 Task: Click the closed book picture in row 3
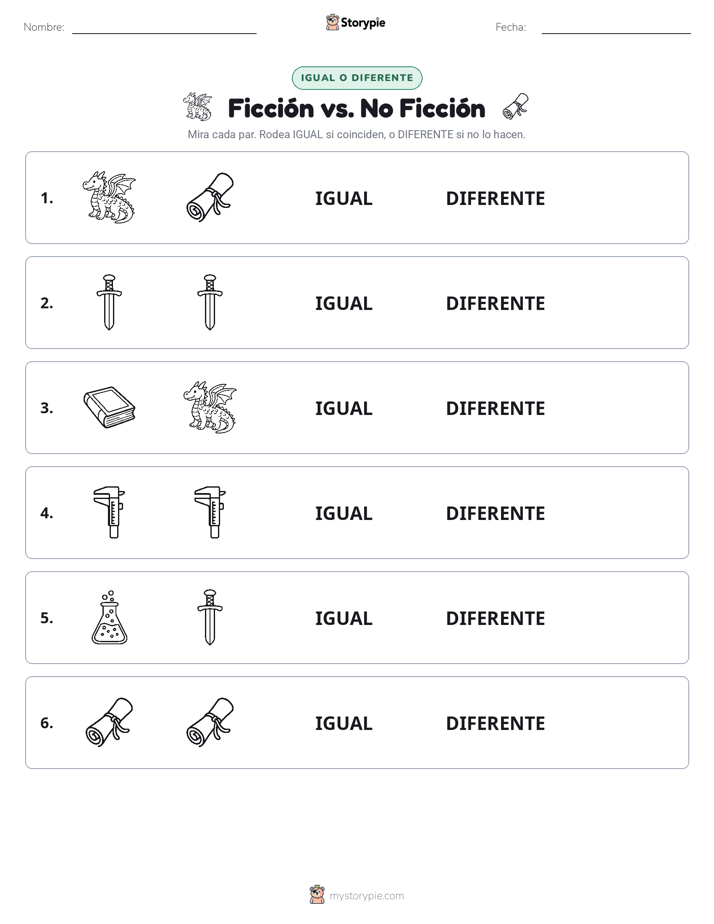(x=109, y=407)
